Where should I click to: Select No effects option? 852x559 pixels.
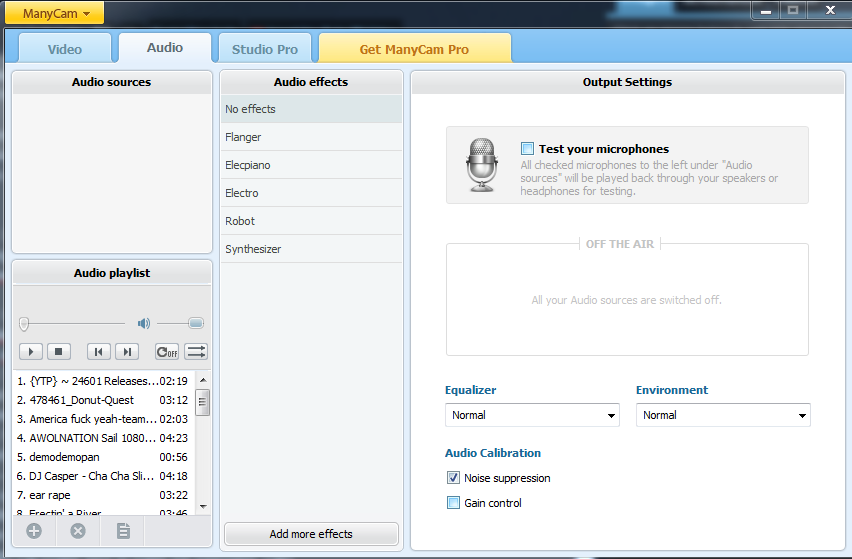click(311, 109)
